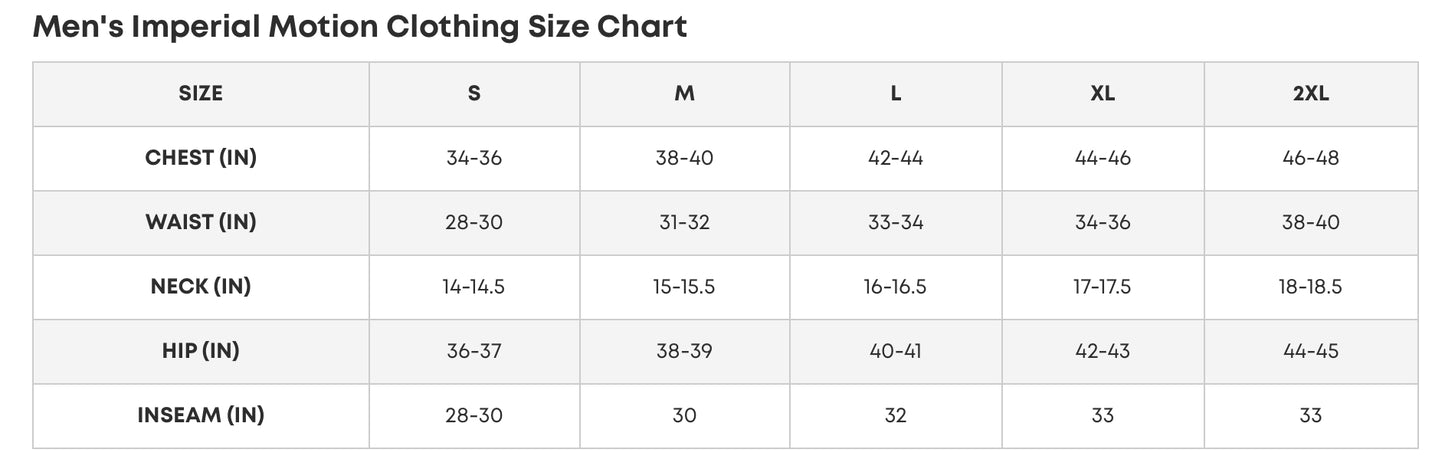
Task: Click the M size column header
Action: 684,94
